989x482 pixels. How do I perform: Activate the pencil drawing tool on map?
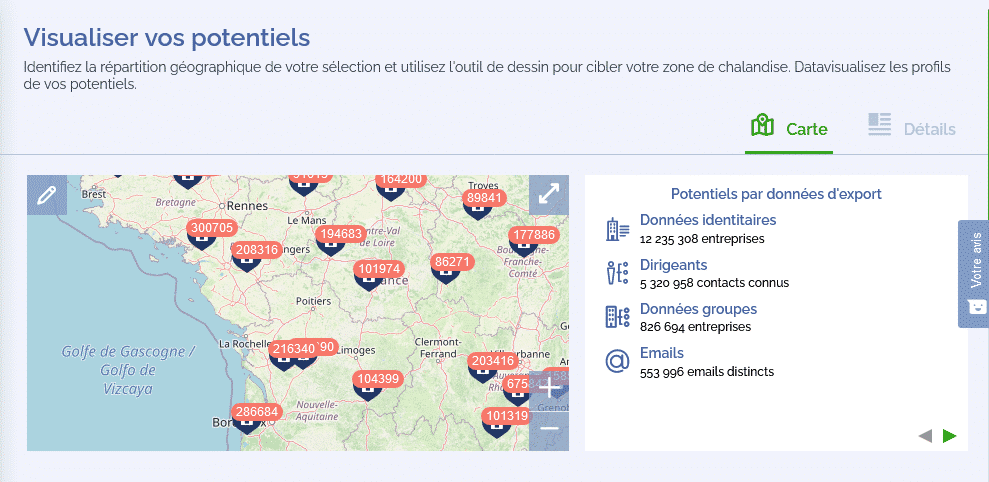point(46,195)
